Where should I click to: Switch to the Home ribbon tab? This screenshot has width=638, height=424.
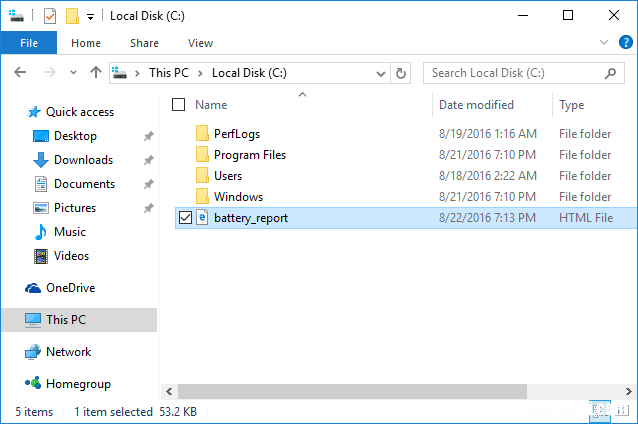pos(86,43)
